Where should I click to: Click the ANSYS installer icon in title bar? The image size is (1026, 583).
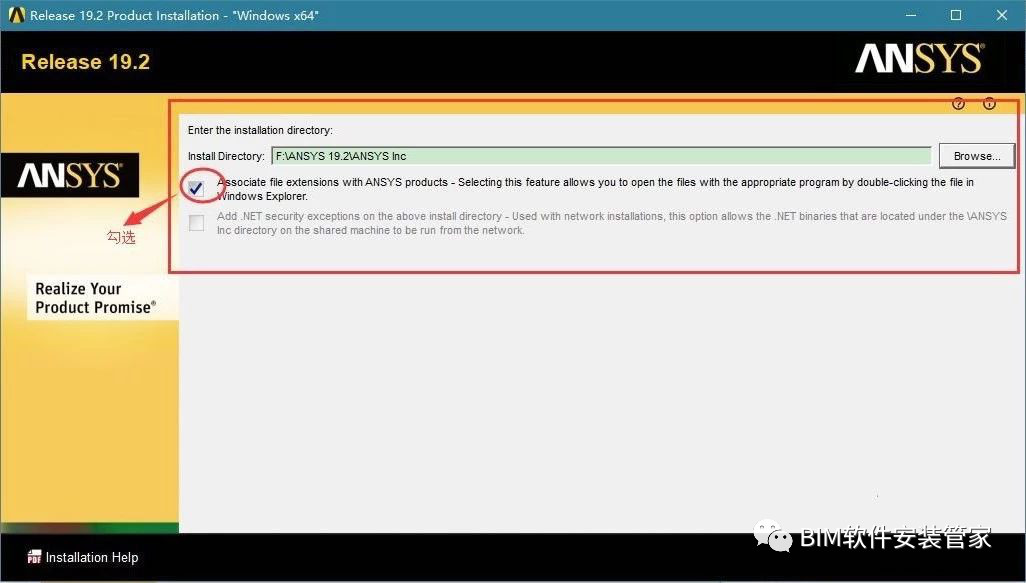tap(16, 15)
